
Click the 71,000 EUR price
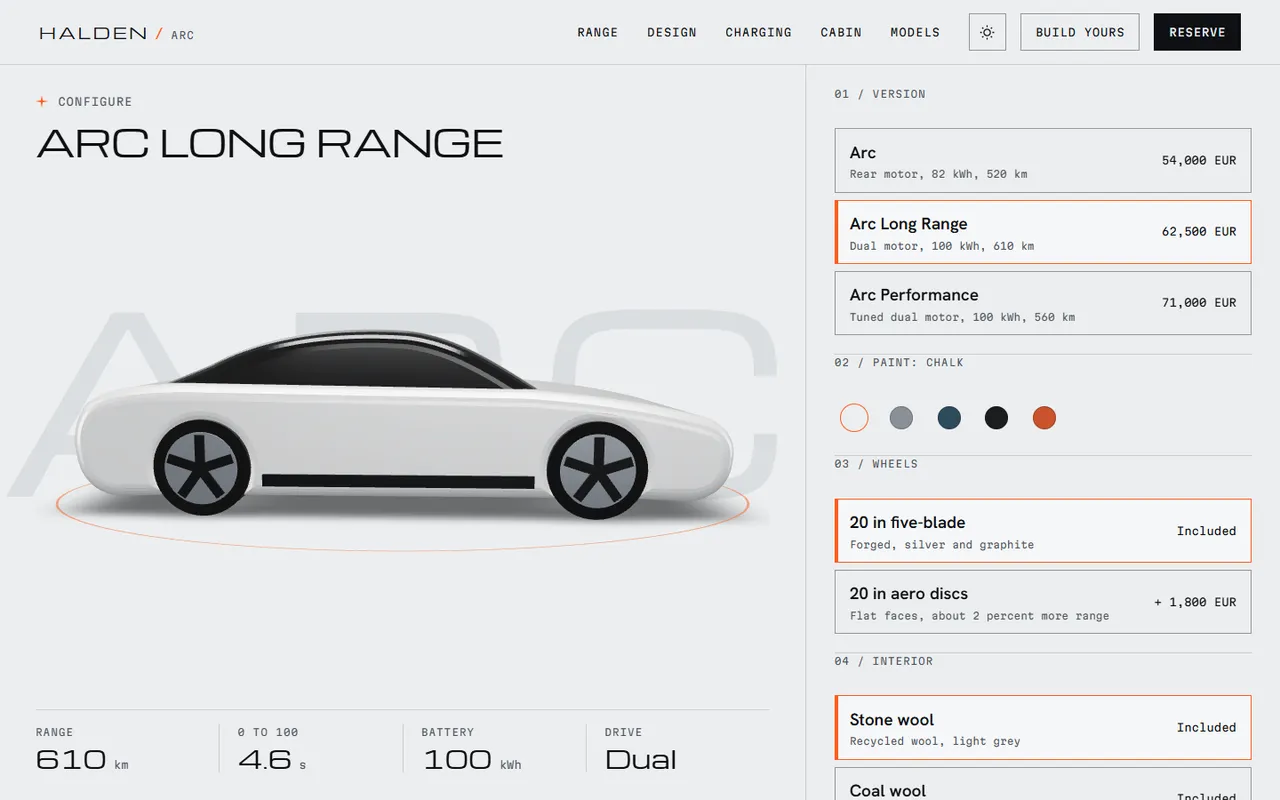[x=1199, y=303]
